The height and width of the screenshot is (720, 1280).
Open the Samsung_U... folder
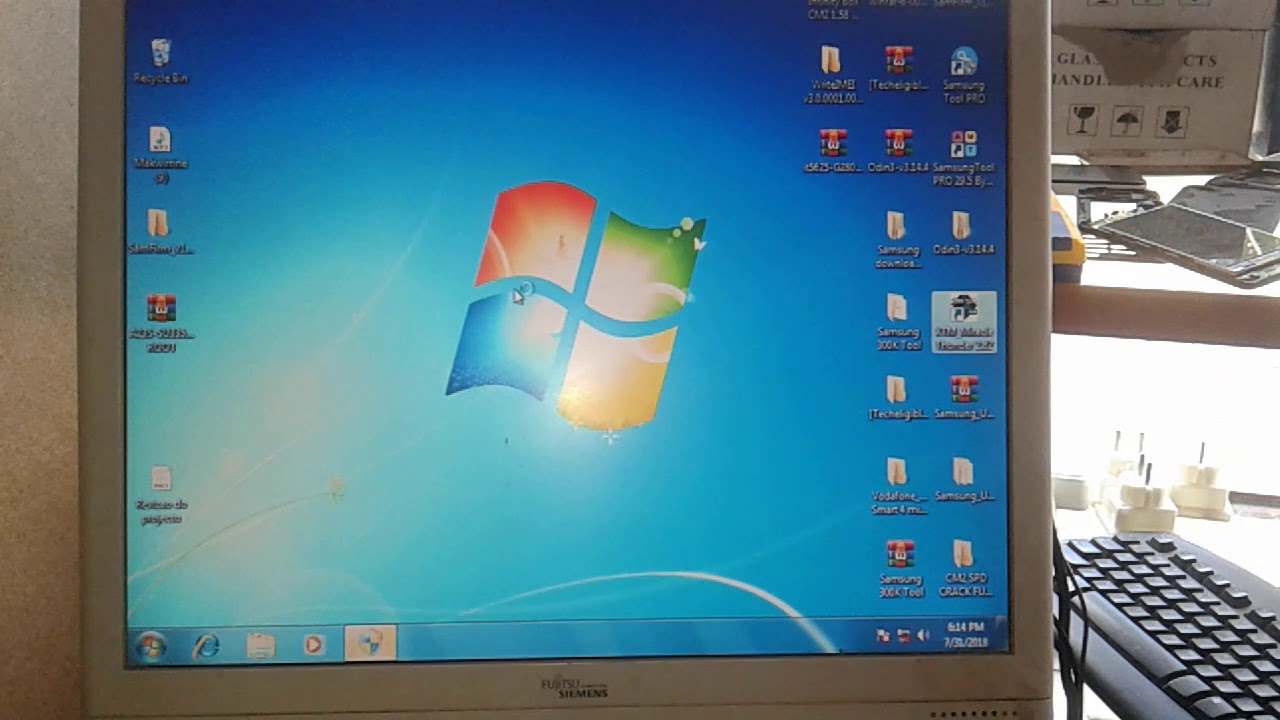tap(964, 479)
